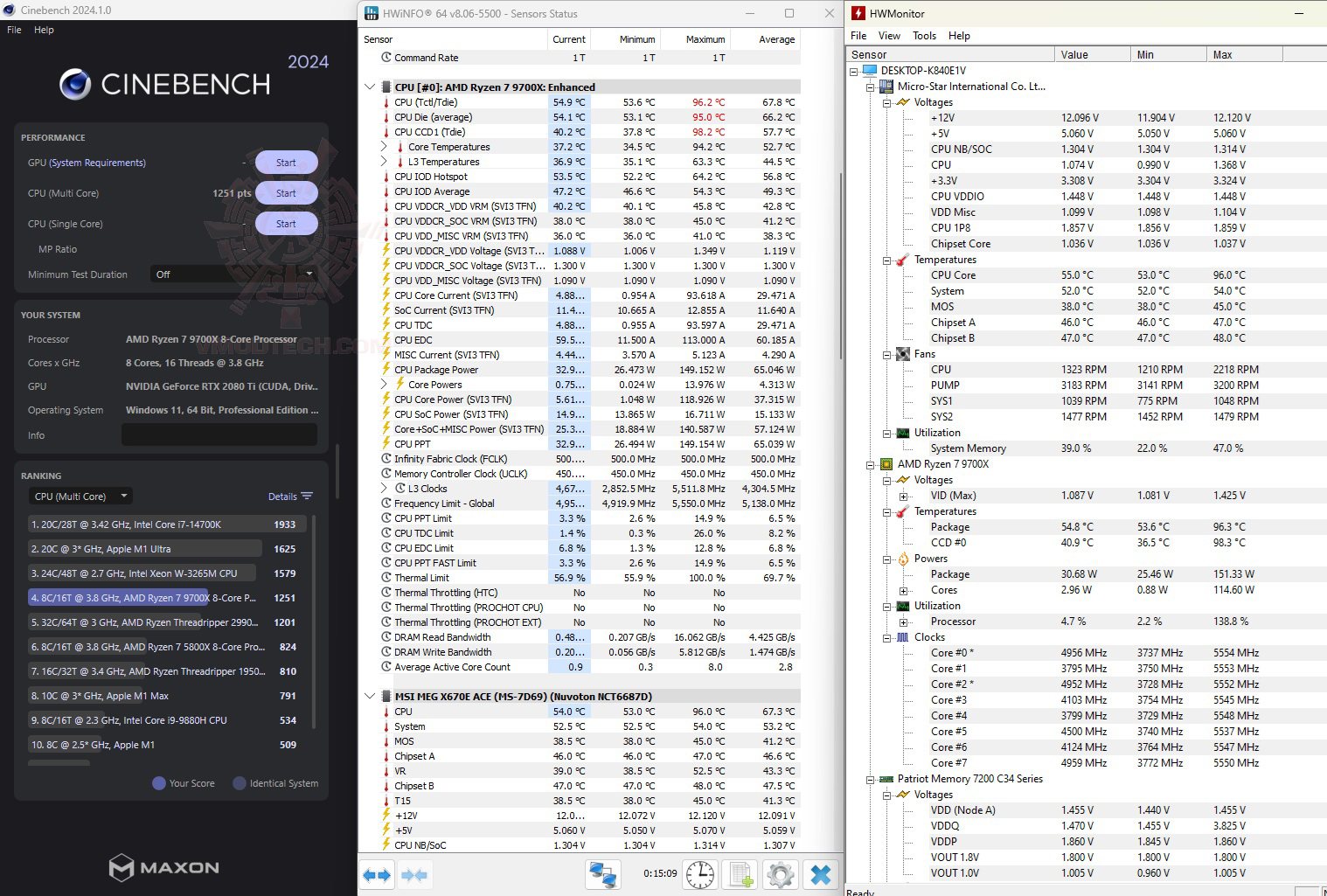This screenshot has width=1327, height=896.
Task: Click the Cinebench ranking list scrollbar
Action: coord(314,621)
